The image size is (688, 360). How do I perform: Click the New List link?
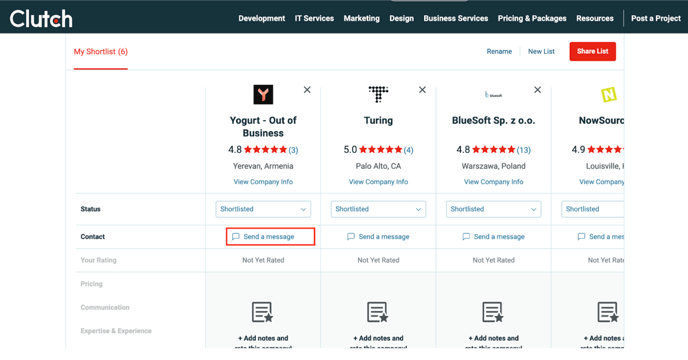[541, 51]
